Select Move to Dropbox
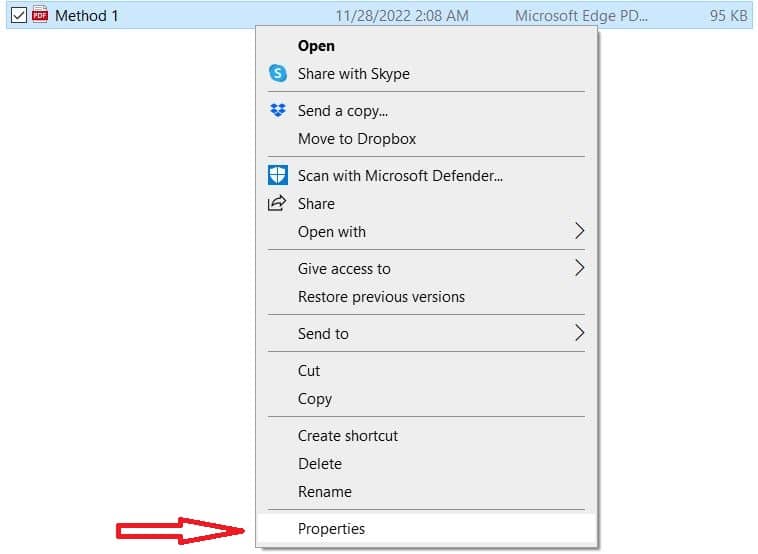Screen dimensions: 758x554 (426, 139)
